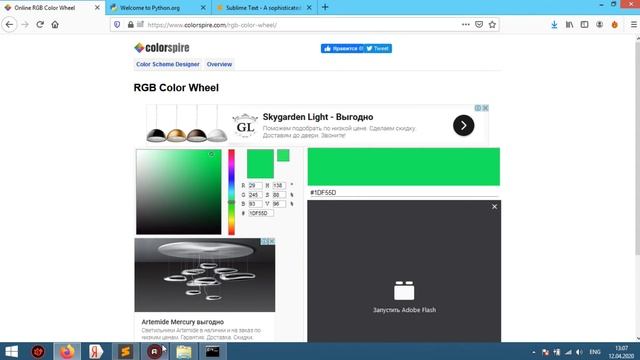
Task: Click the orange extension icon in toolbar
Action: click(x=615, y=24)
